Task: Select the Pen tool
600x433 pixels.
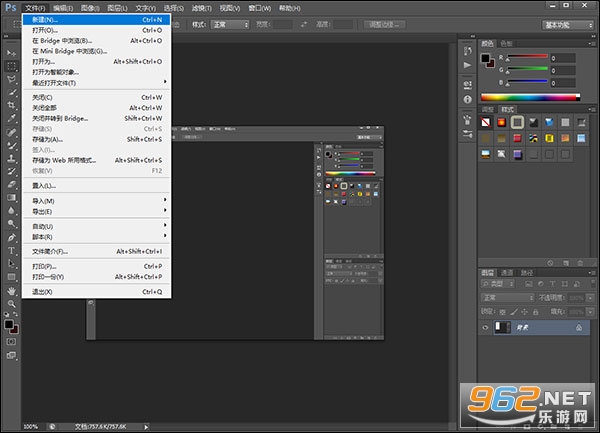Action: tap(11, 238)
